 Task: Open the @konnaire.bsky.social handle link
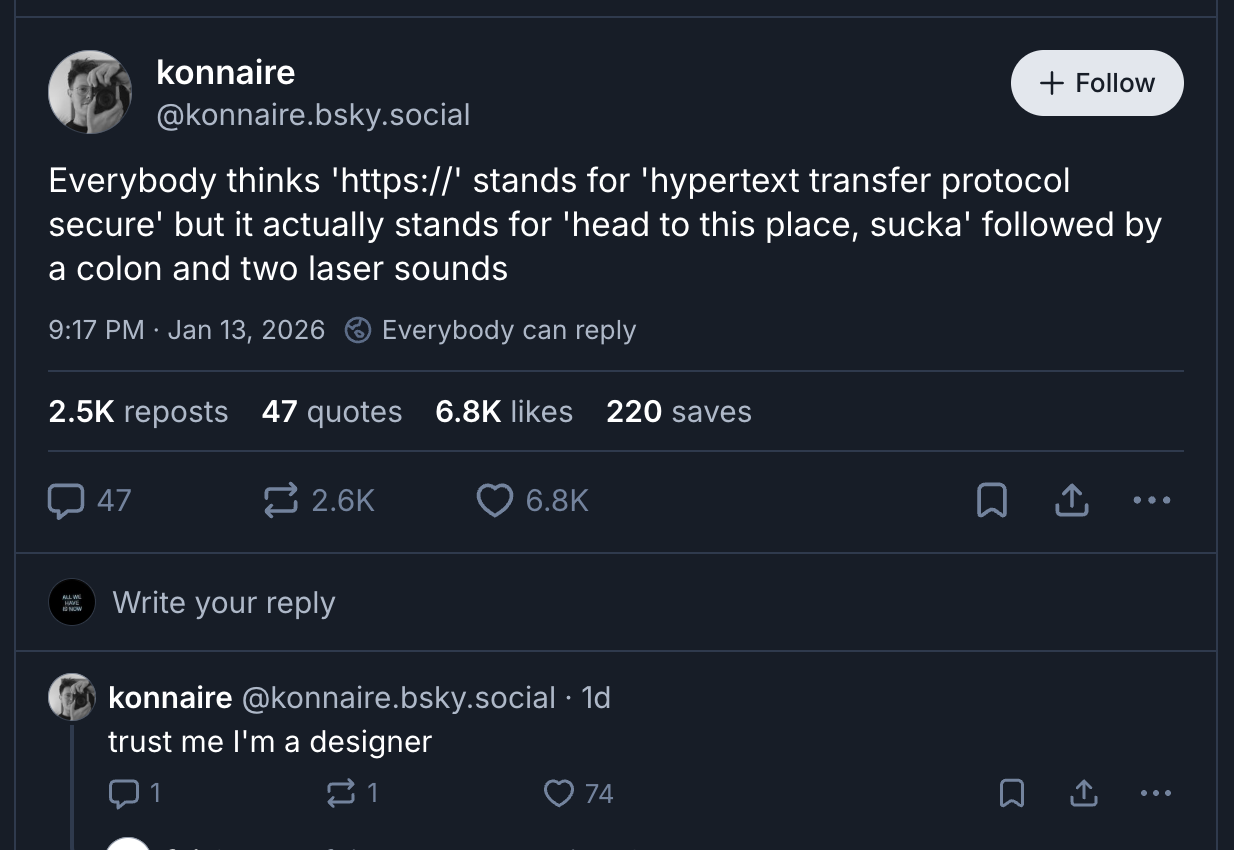tap(313, 115)
